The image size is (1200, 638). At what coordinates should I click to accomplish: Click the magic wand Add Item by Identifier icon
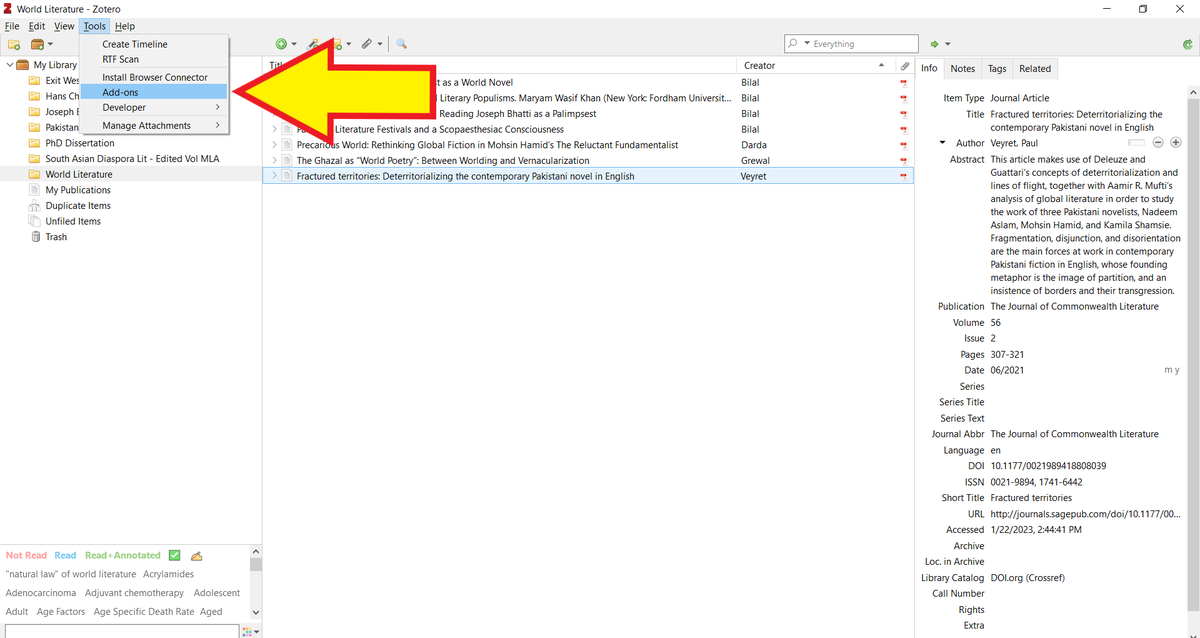tap(312, 44)
